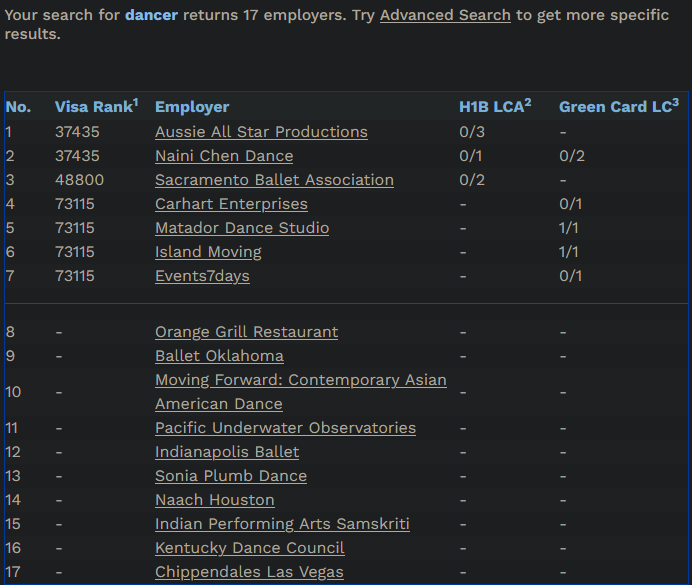Open Sacramento Ballet Association link
Viewport: 692px width, 585px height.
tap(275, 180)
